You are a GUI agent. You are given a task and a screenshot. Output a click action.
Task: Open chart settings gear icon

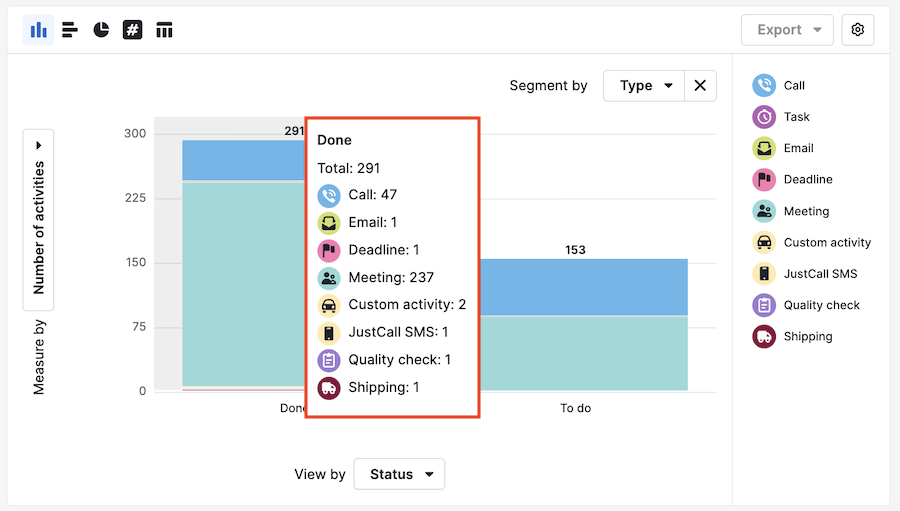click(x=857, y=30)
